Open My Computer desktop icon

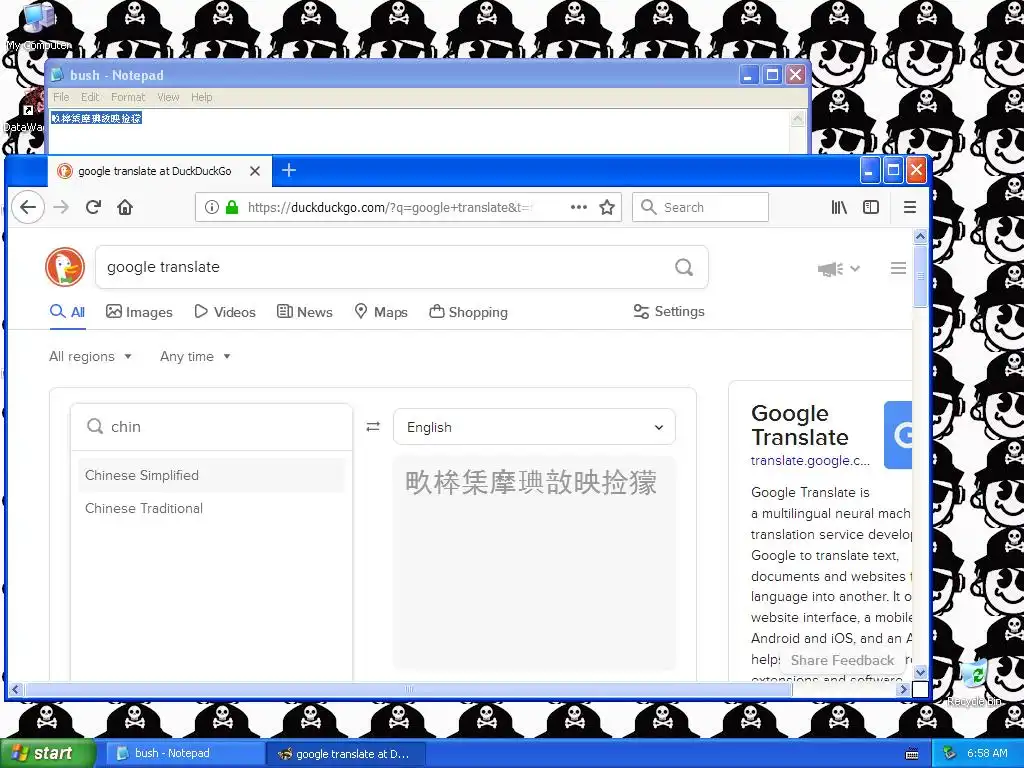[39, 27]
